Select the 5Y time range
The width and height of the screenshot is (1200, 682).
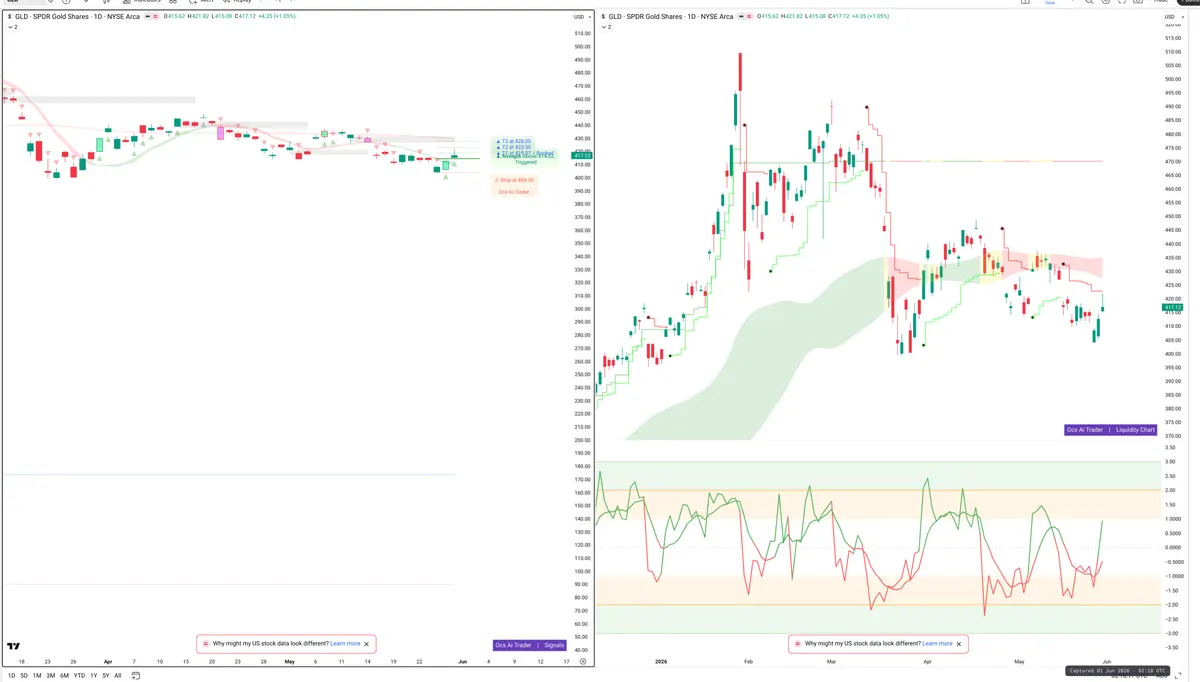click(106, 676)
